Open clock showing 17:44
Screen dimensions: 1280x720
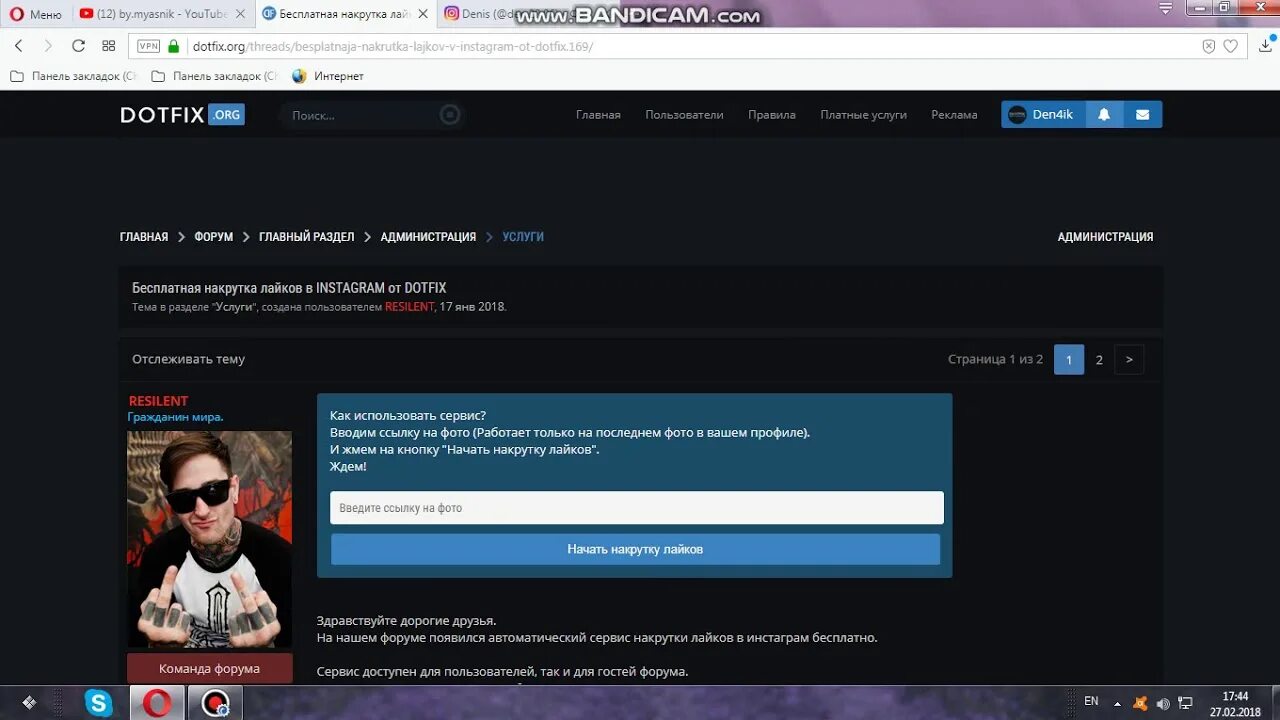coord(1235,703)
